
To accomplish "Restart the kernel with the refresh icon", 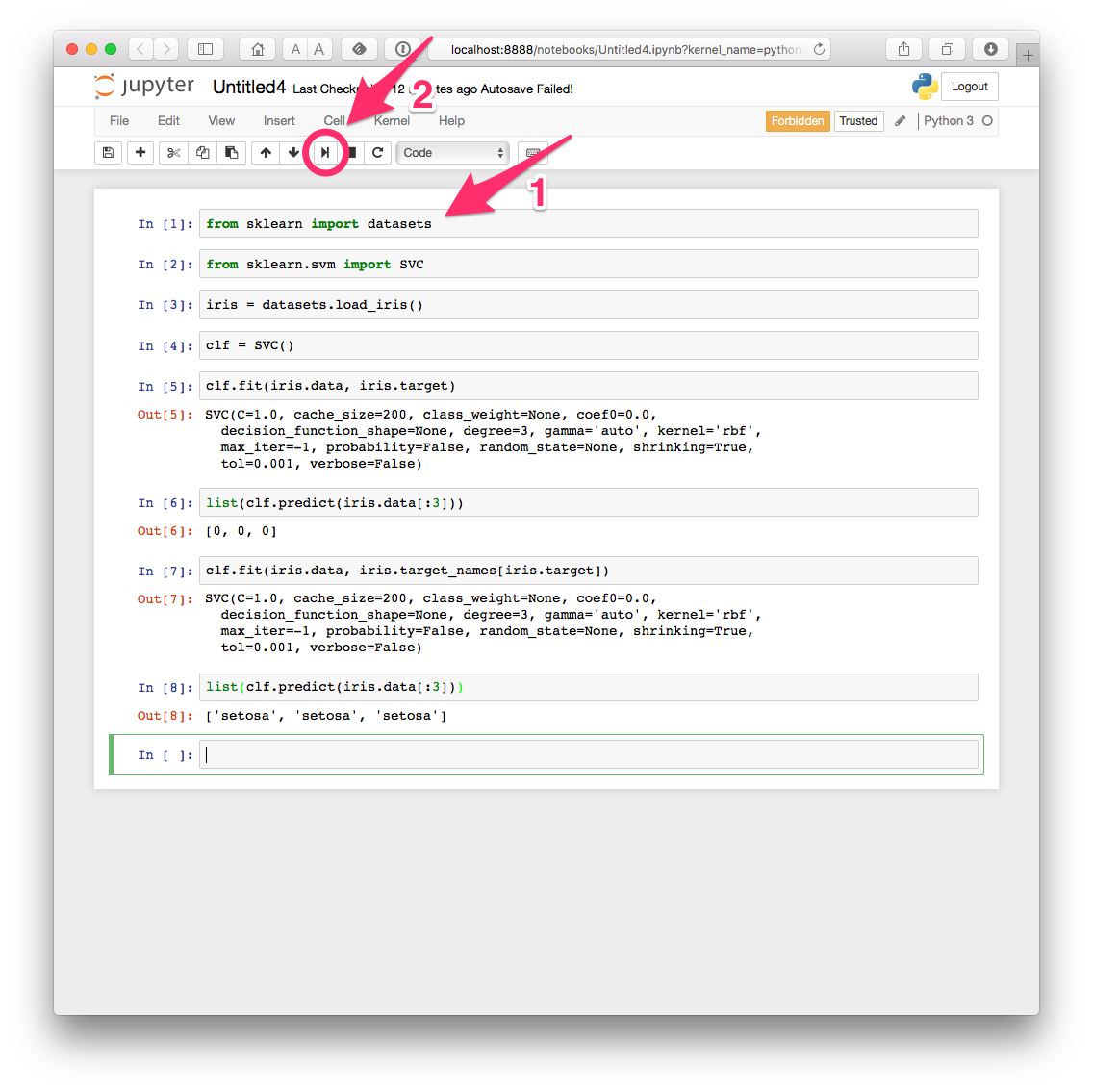I will [378, 152].
